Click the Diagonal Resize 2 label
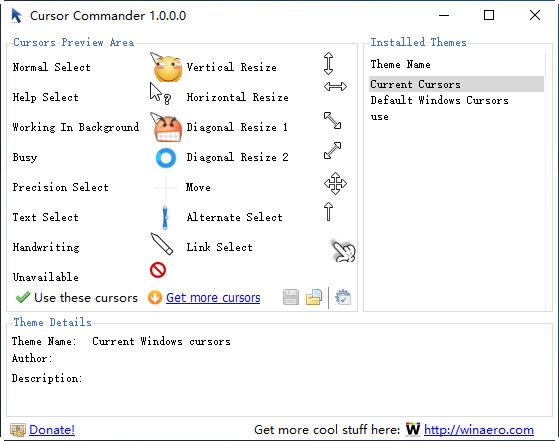The height and width of the screenshot is (441, 559). 237,157
